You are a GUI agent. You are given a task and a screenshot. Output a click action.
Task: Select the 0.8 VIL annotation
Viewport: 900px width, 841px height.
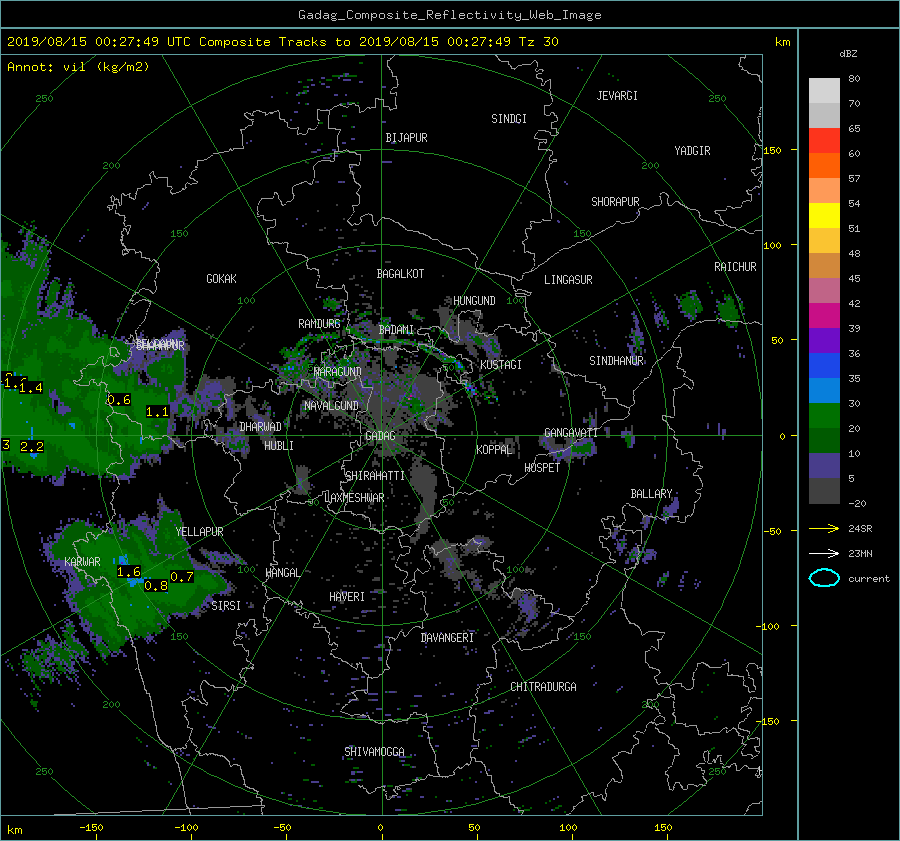click(x=156, y=586)
